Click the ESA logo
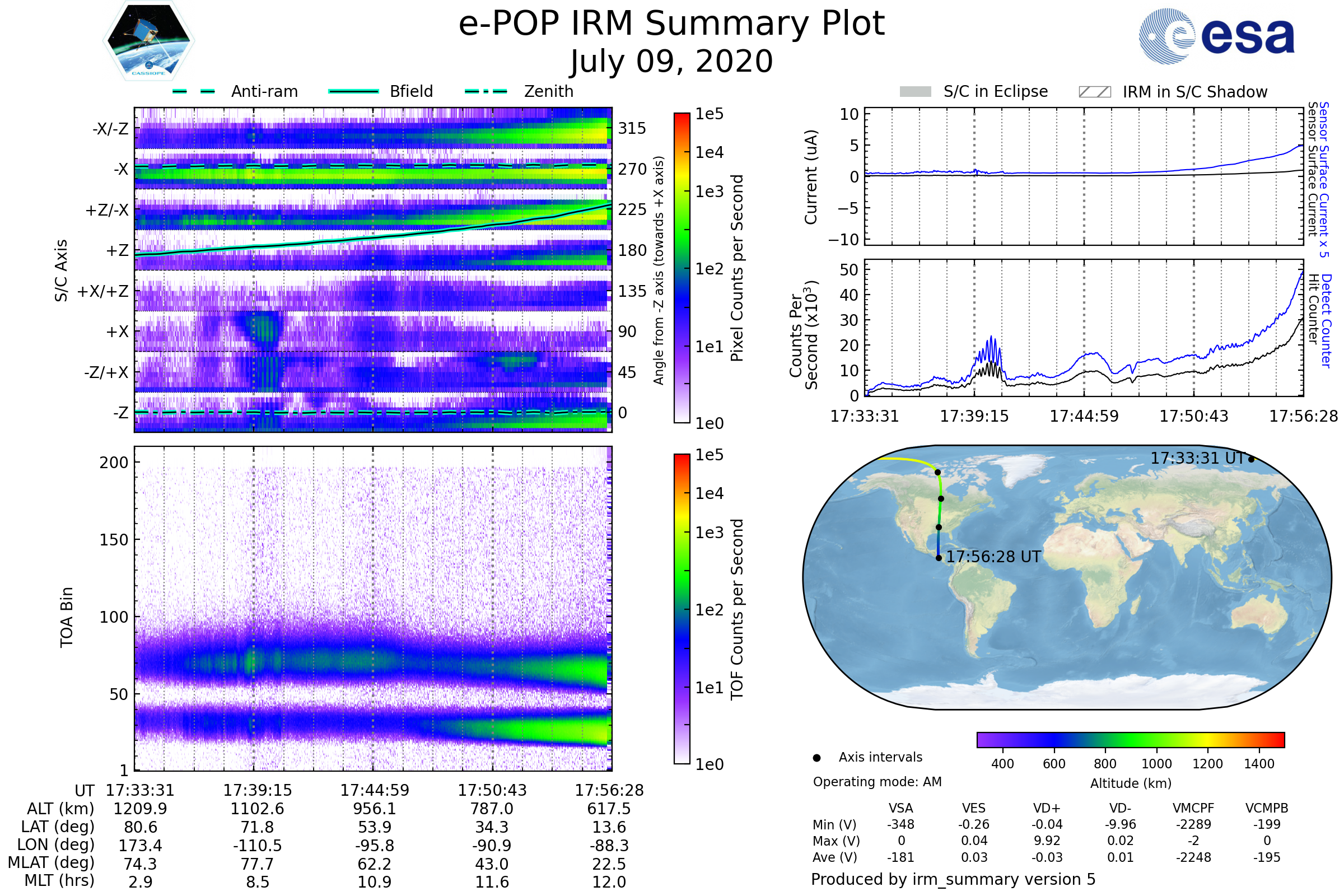1344x896 pixels. click(x=1216, y=35)
